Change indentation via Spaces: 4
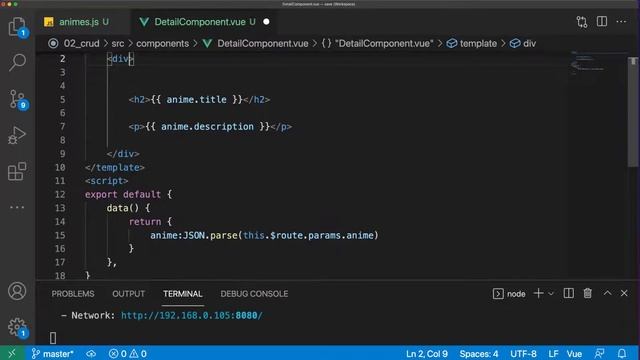The height and width of the screenshot is (360, 640). 479,354
